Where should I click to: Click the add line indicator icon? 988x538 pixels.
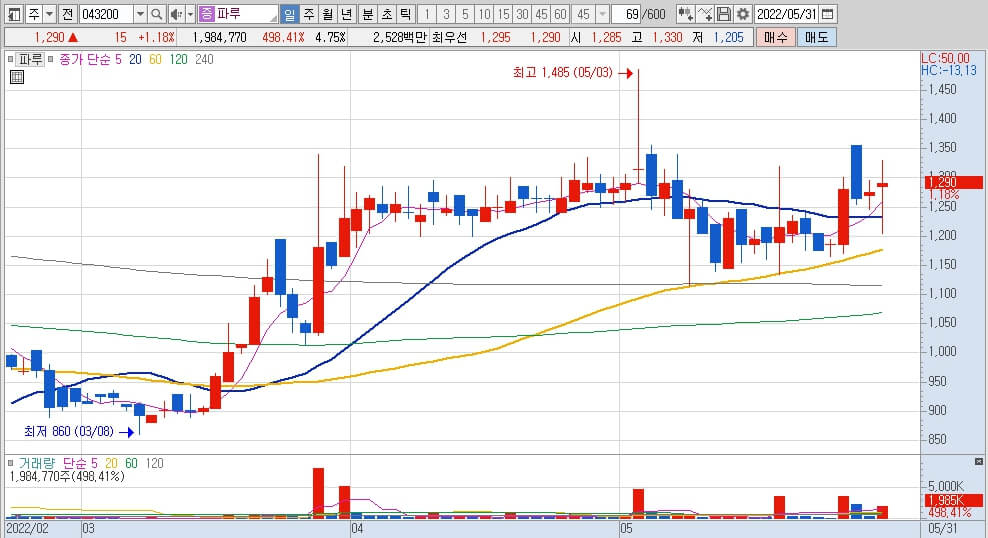[705, 14]
